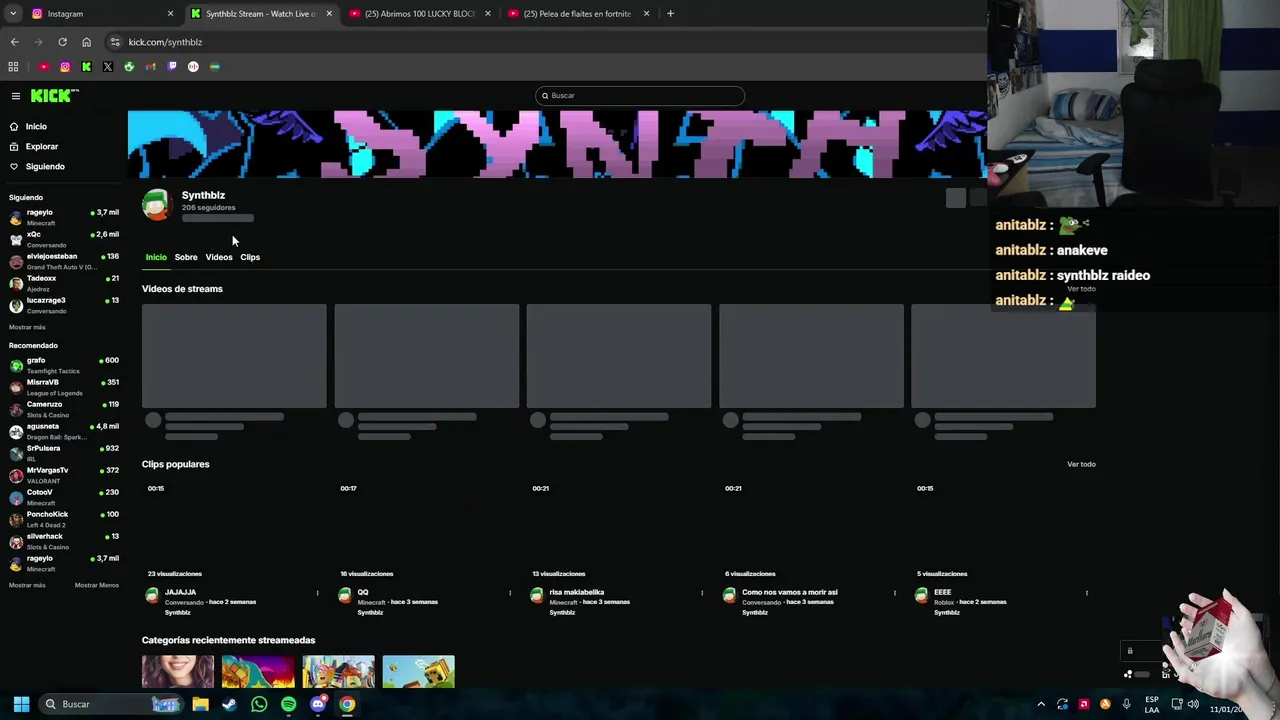
Task: Open Explorar in Kick sidebar
Action: point(41,147)
